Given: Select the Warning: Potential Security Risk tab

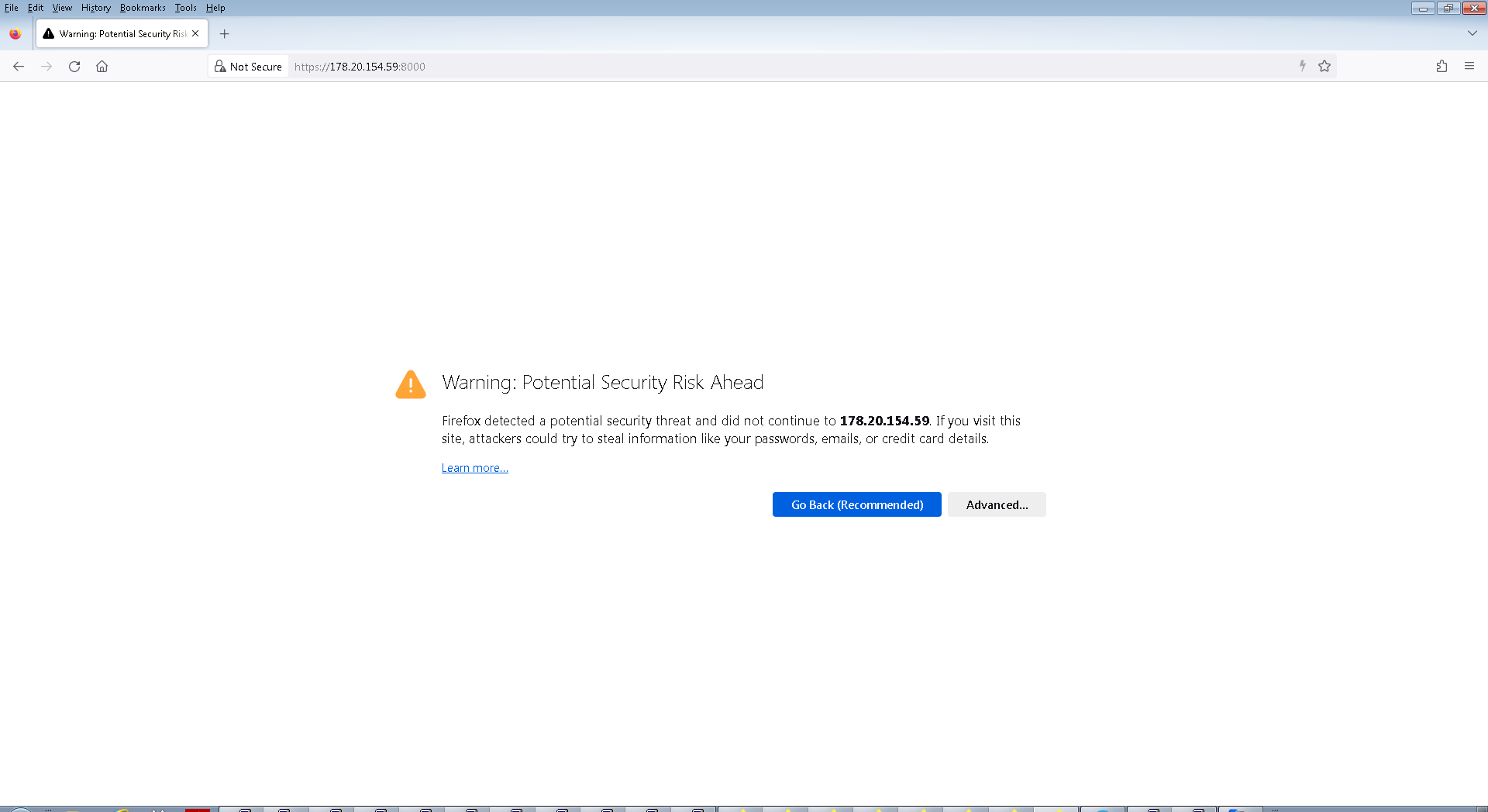Looking at the screenshot, I should [x=116, y=33].
